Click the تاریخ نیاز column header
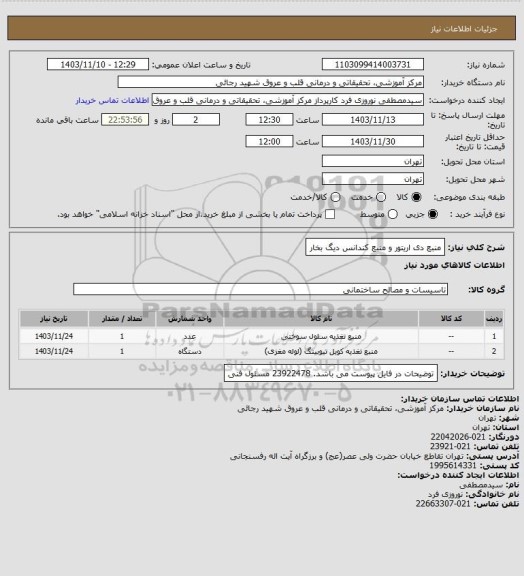The image size is (524, 576). click(54, 319)
